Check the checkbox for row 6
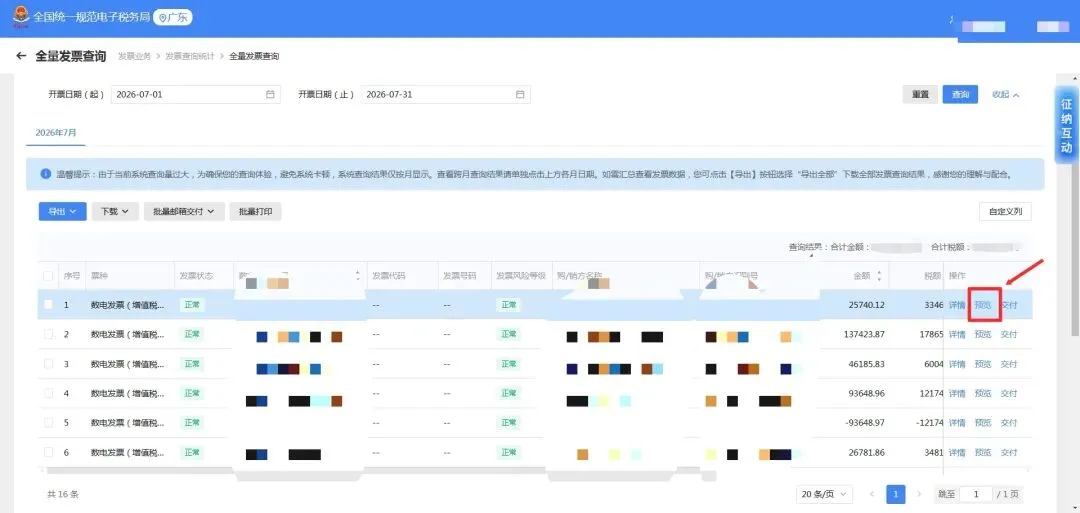Viewport: 1080px width, 513px height. (x=48, y=452)
